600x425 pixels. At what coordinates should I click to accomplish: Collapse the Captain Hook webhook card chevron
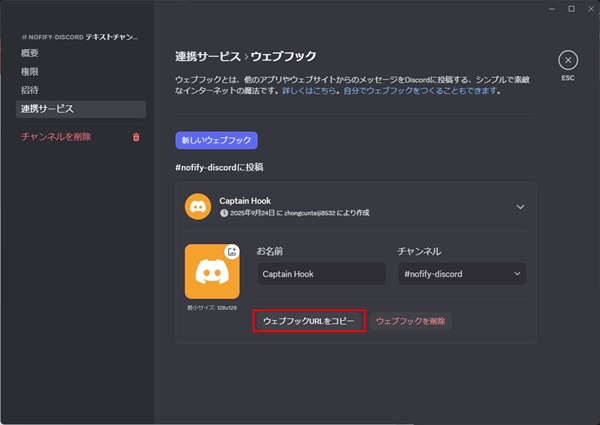pos(520,207)
